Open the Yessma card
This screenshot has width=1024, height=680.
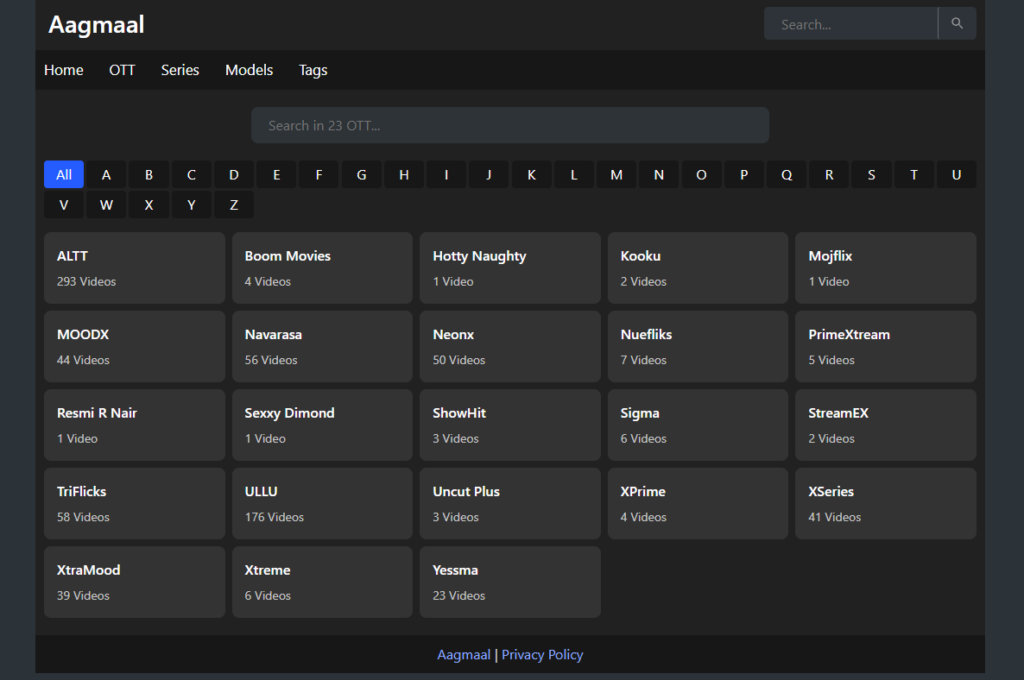point(510,582)
